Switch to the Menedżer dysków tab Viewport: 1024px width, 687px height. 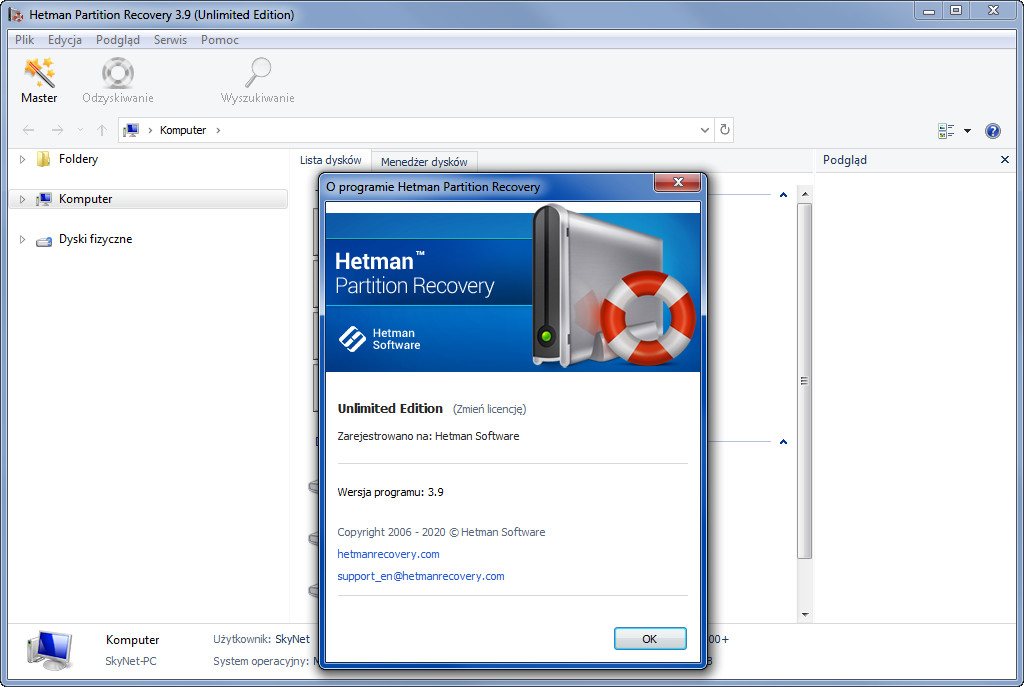coord(424,161)
